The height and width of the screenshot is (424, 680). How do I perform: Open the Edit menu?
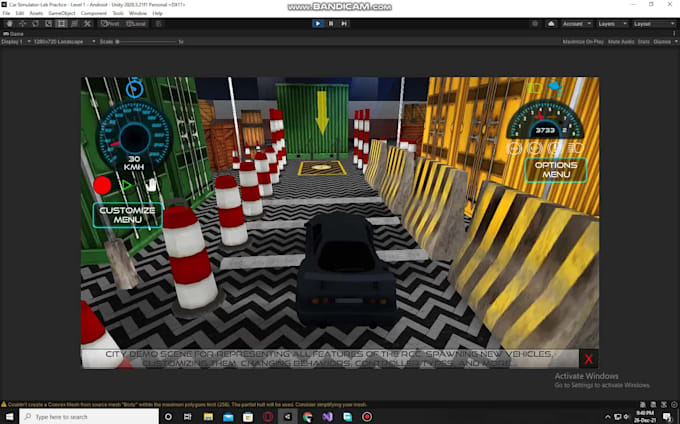20,13
